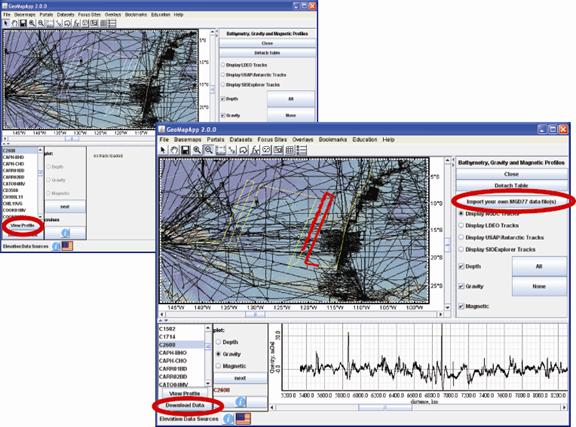Select the hand pan tool in front window
Viewport: 576px width, 427px height.
click(x=174, y=150)
